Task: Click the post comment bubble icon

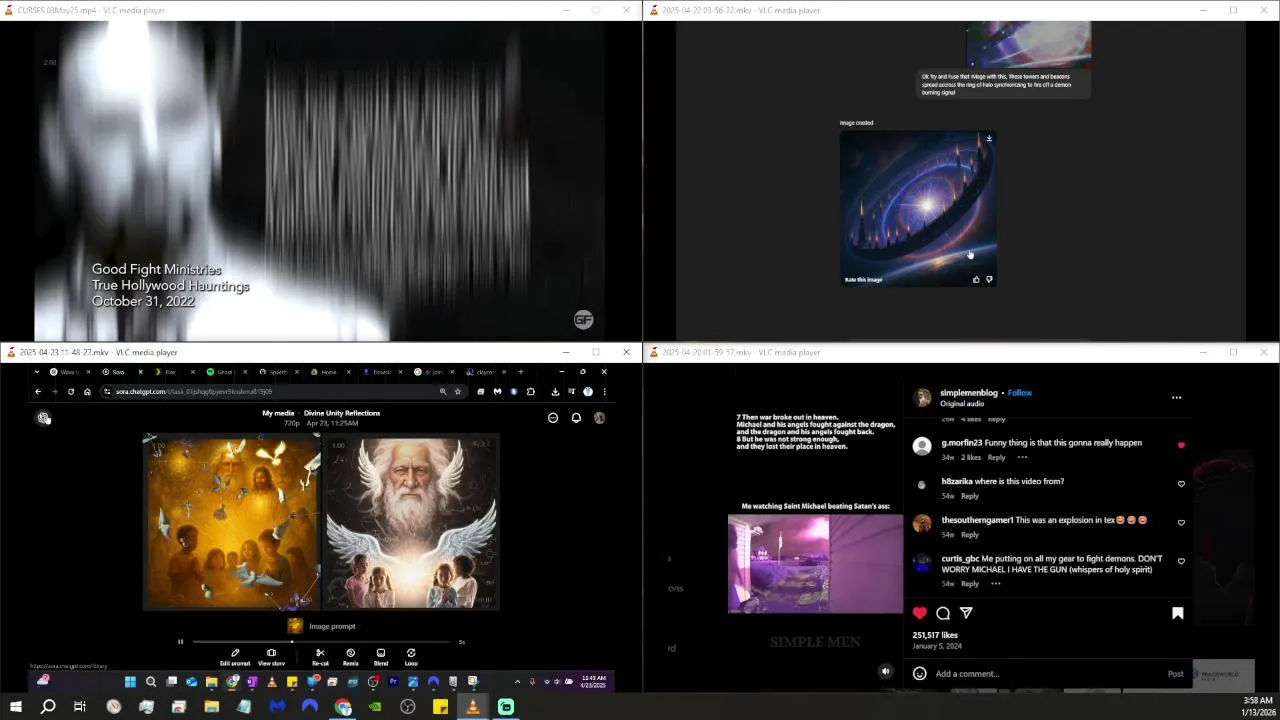Action: coord(943,613)
